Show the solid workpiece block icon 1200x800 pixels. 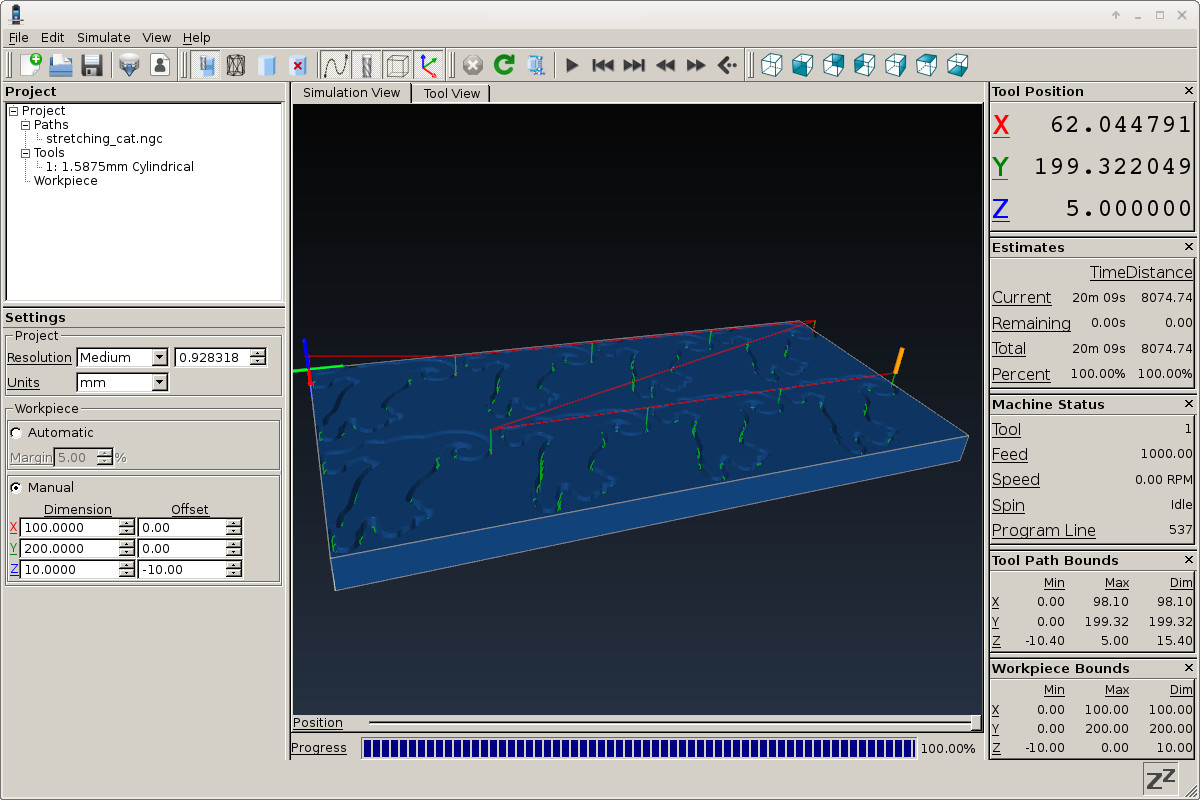267,65
